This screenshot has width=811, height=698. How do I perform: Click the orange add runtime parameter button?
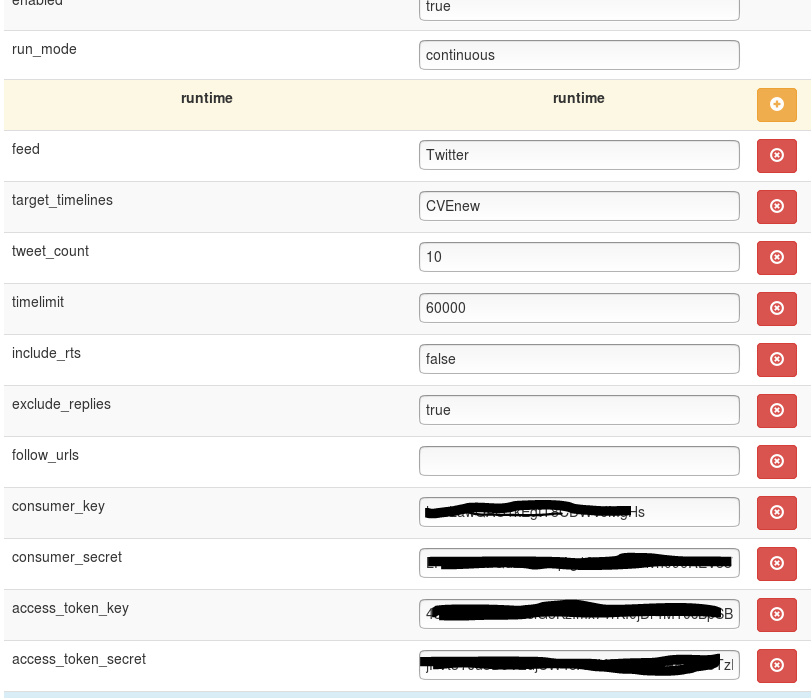point(777,105)
